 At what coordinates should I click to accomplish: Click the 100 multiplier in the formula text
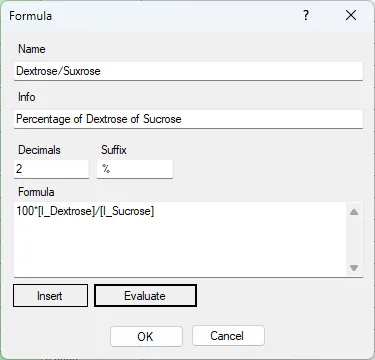[x=25, y=211]
